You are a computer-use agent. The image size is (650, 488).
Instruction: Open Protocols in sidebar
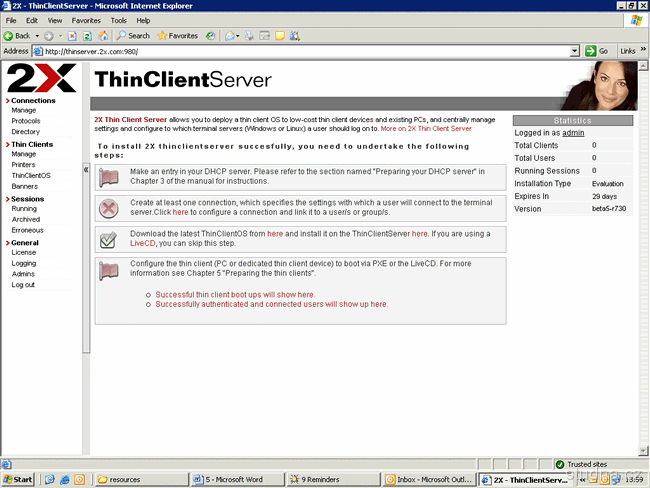(26, 121)
